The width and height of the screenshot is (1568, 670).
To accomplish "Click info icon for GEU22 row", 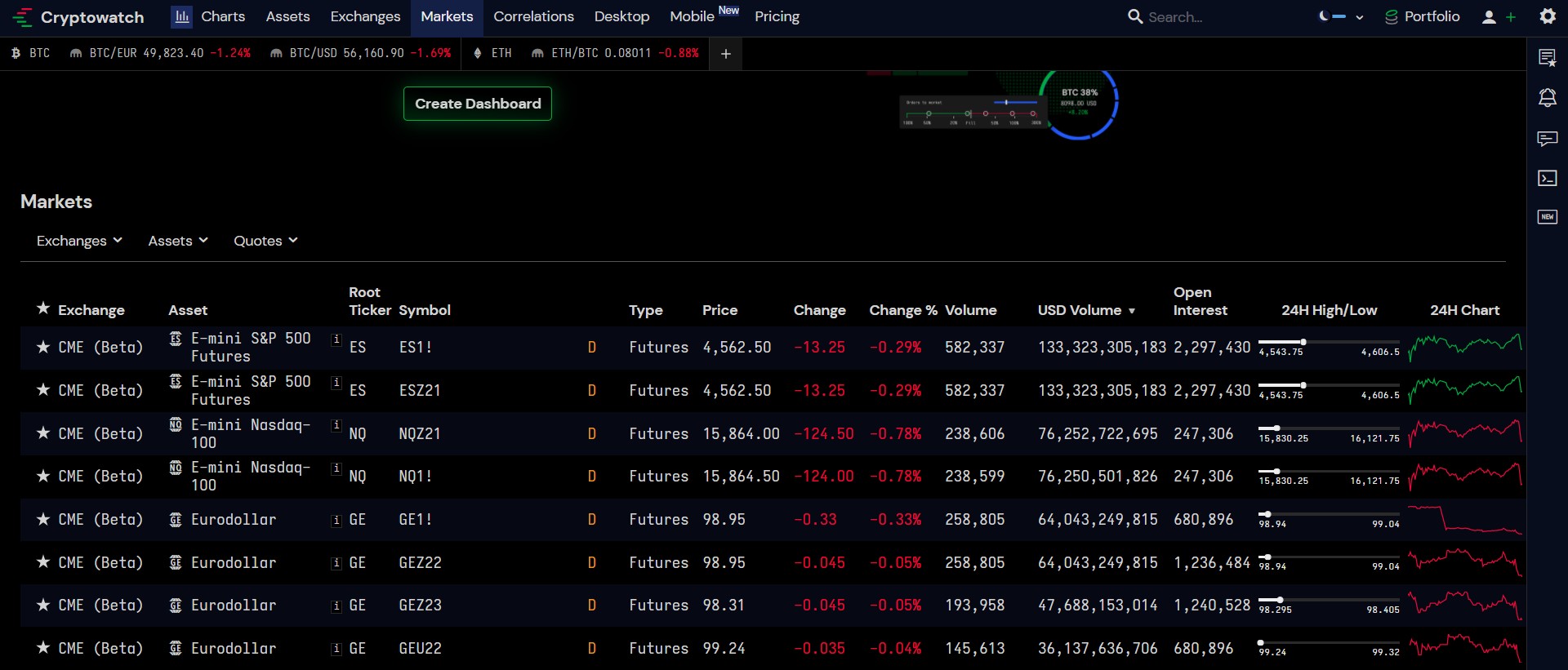I will click(336, 649).
